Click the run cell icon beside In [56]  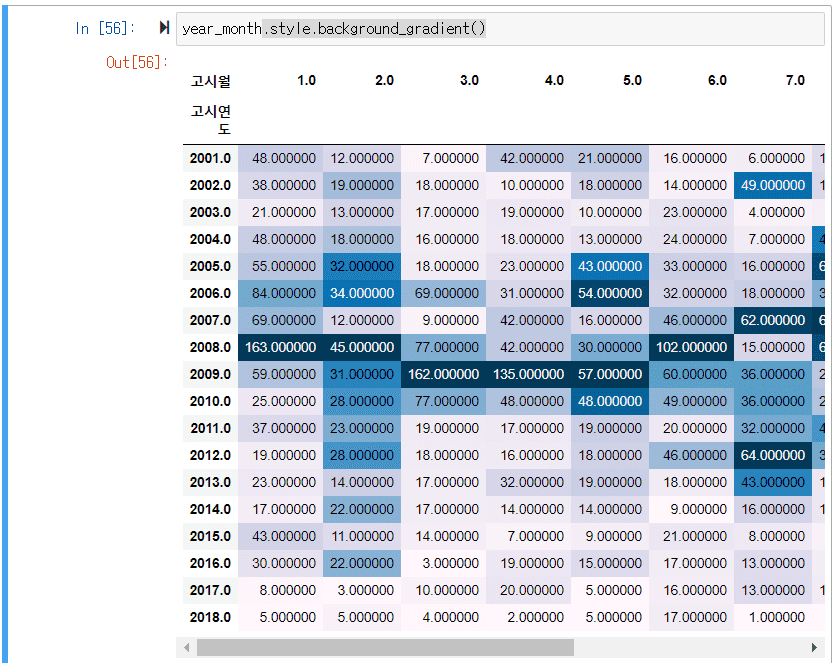pyautogui.click(x=164, y=28)
